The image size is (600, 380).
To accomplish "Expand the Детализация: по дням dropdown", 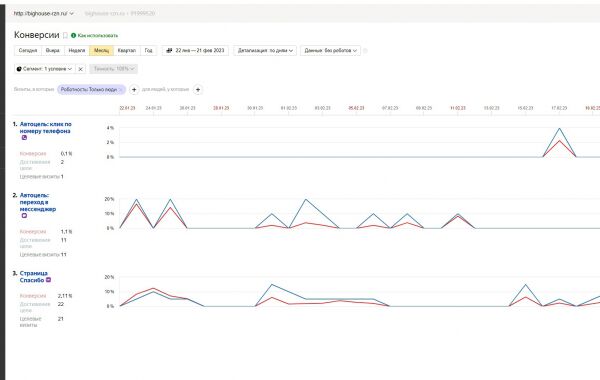I will (265, 51).
